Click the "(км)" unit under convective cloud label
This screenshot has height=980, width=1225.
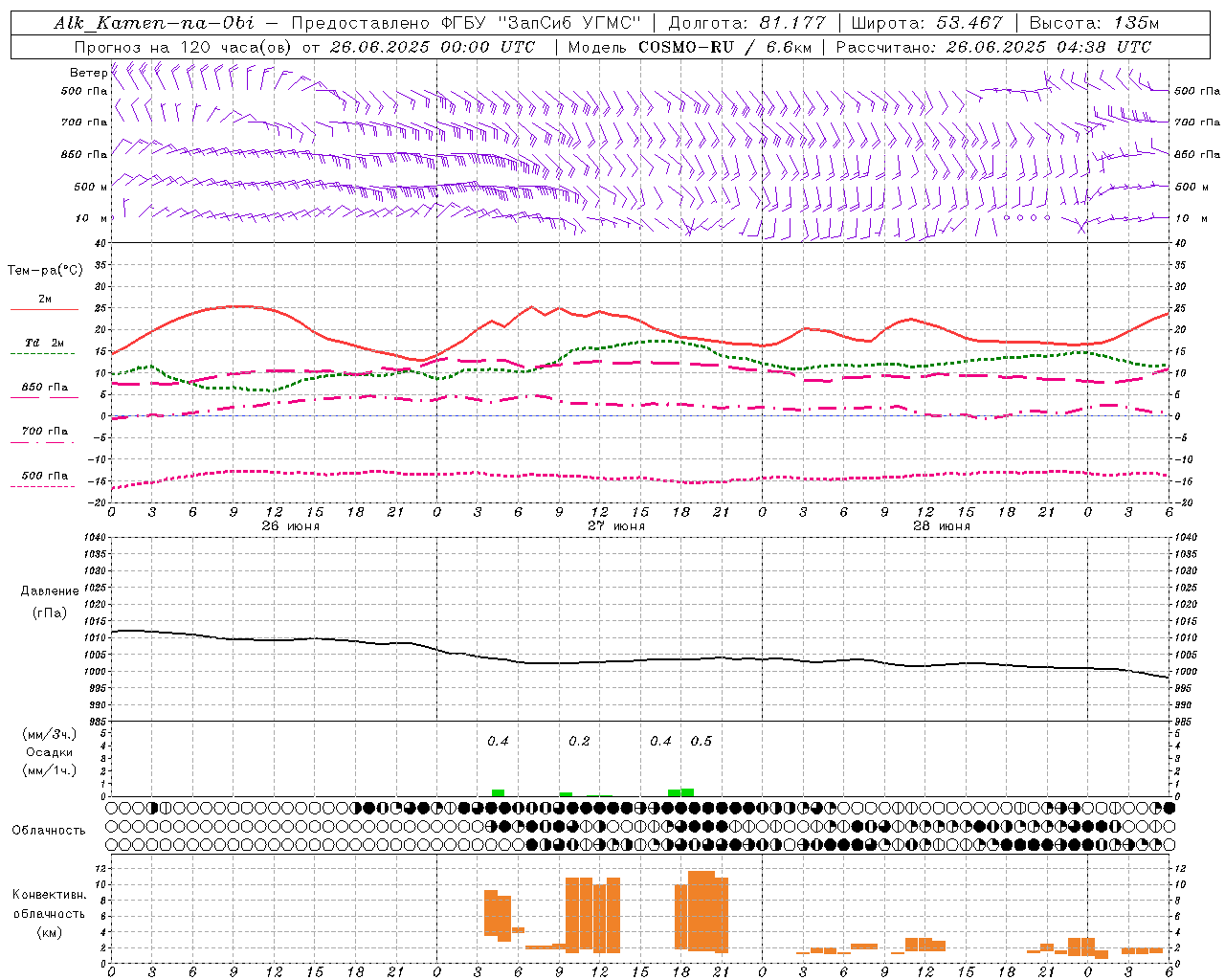[49, 932]
